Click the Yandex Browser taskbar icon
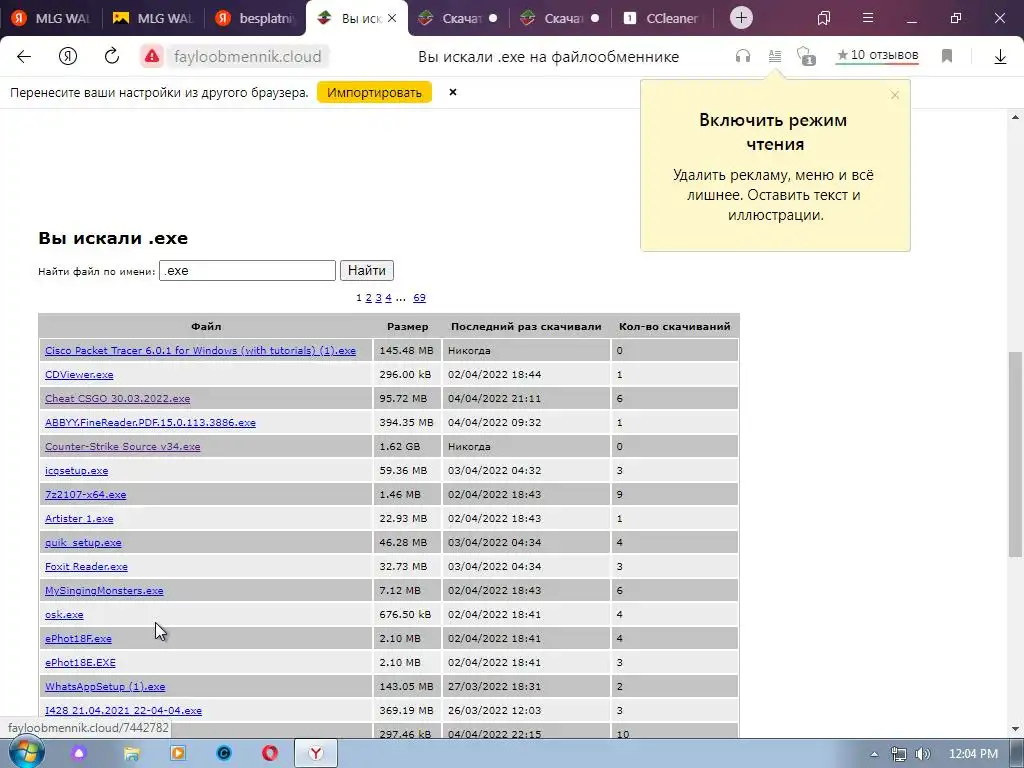Image resolution: width=1024 pixels, height=768 pixels. click(x=316, y=754)
